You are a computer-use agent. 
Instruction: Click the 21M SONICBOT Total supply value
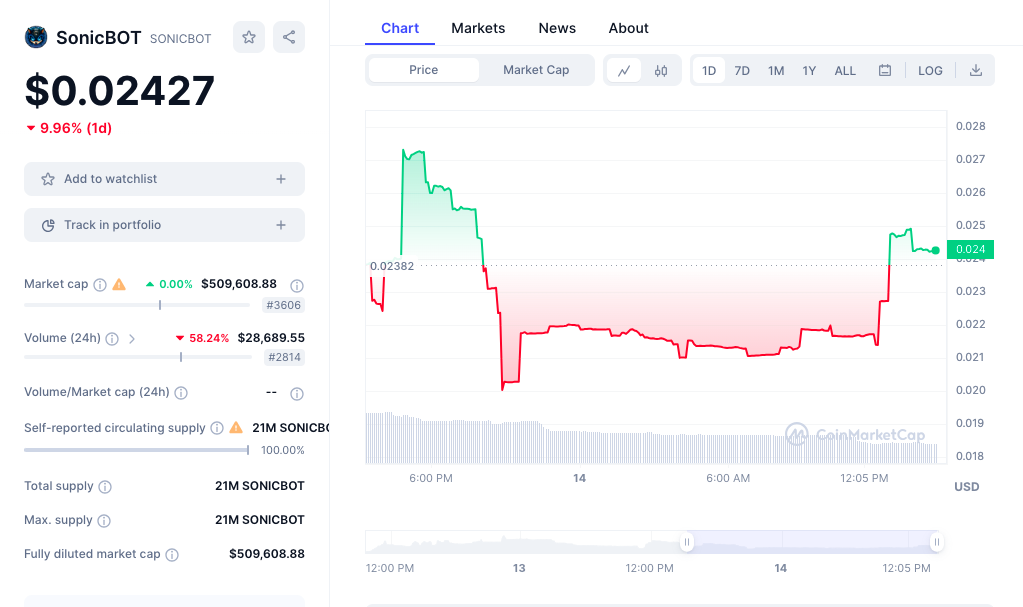(x=260, y=486)
